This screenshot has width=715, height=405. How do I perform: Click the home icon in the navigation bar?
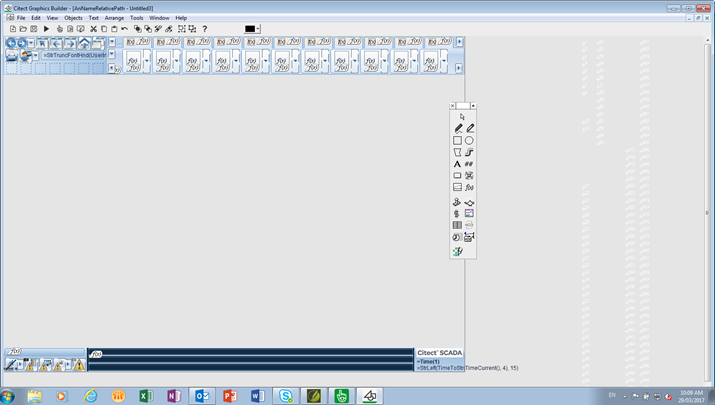[84, 43]
